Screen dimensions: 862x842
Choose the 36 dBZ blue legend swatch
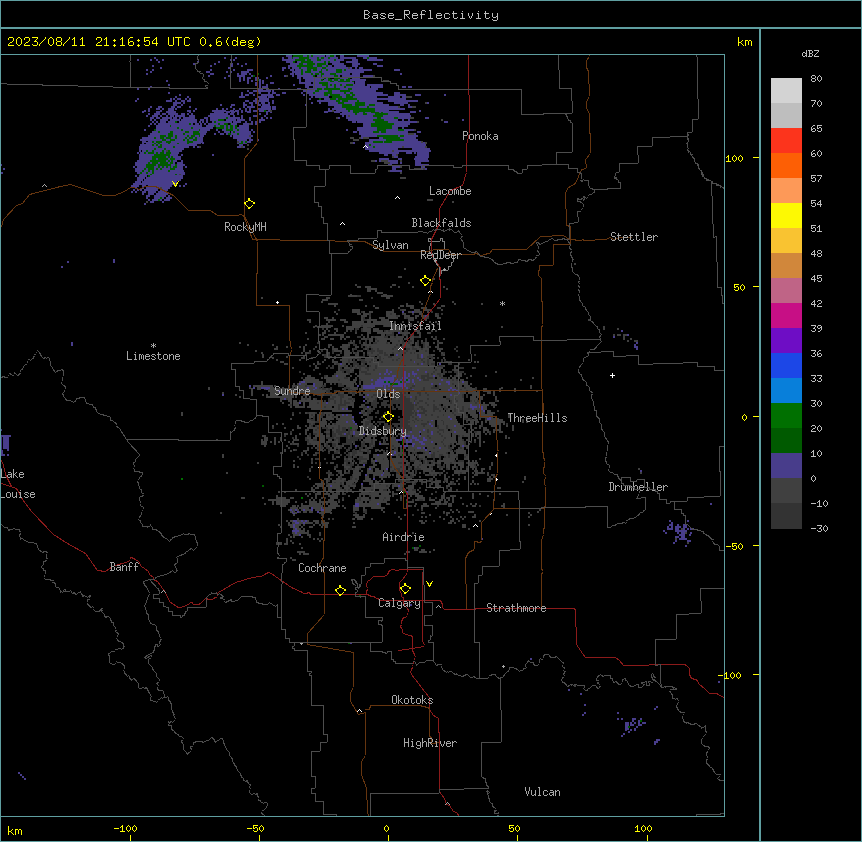[x=786, y=365]
